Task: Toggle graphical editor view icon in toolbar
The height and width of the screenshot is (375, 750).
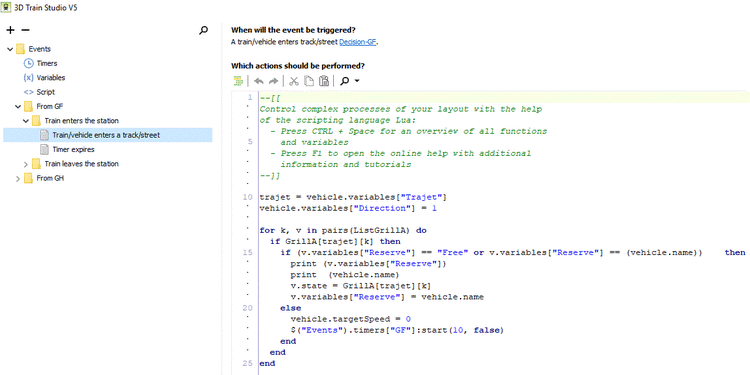Action: click(238, 81)
